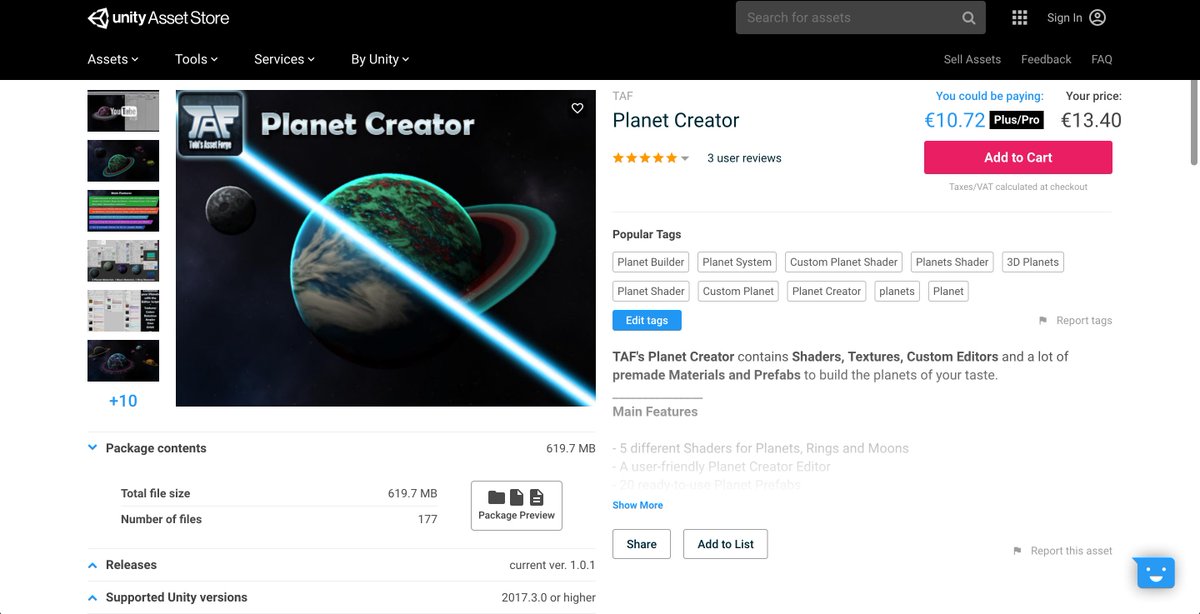
Task: Click Add to Cart button
Action: pyautogui.click(x=1018, y=157)
